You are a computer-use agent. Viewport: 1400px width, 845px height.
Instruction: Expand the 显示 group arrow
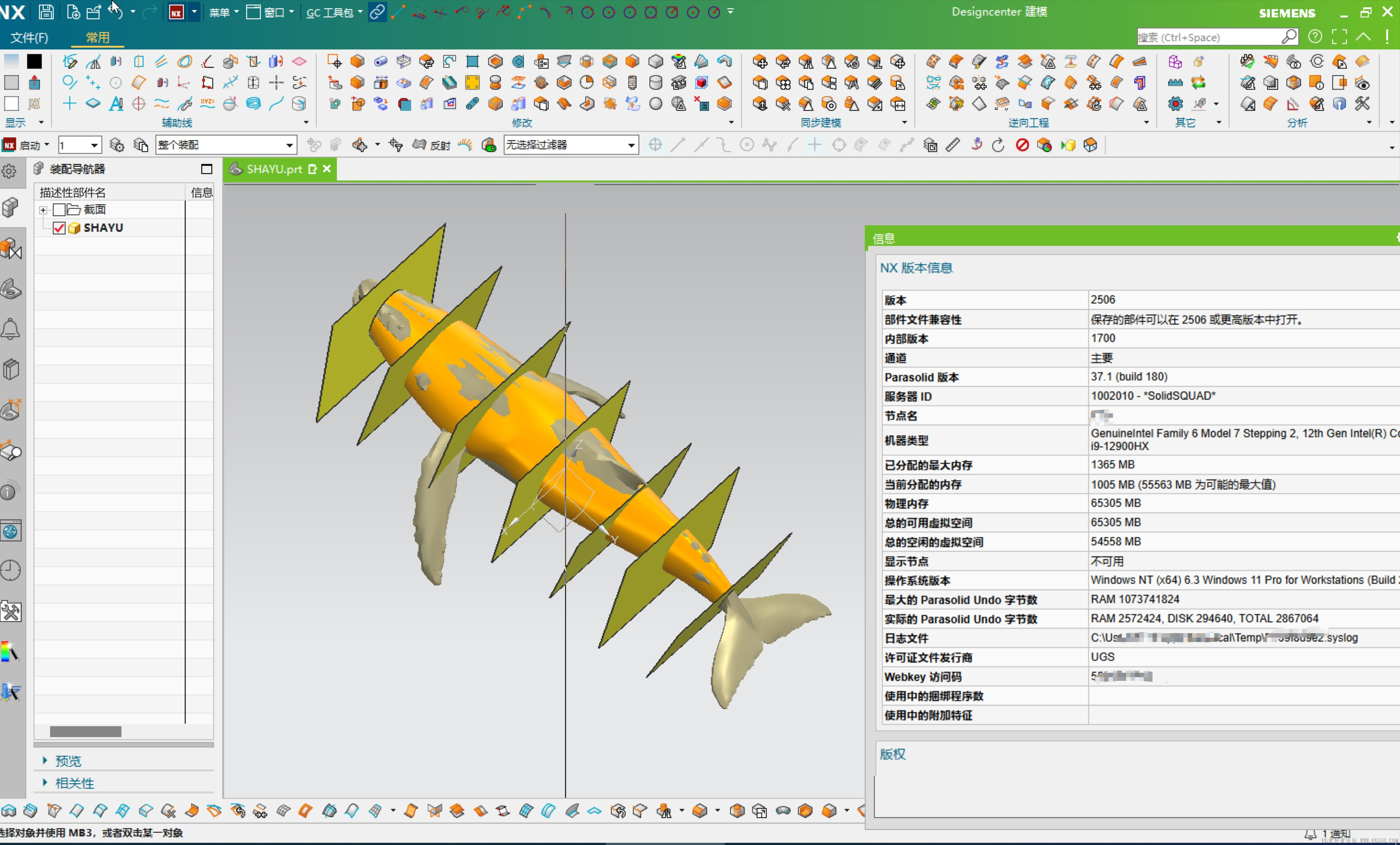(x=41, y=123)
